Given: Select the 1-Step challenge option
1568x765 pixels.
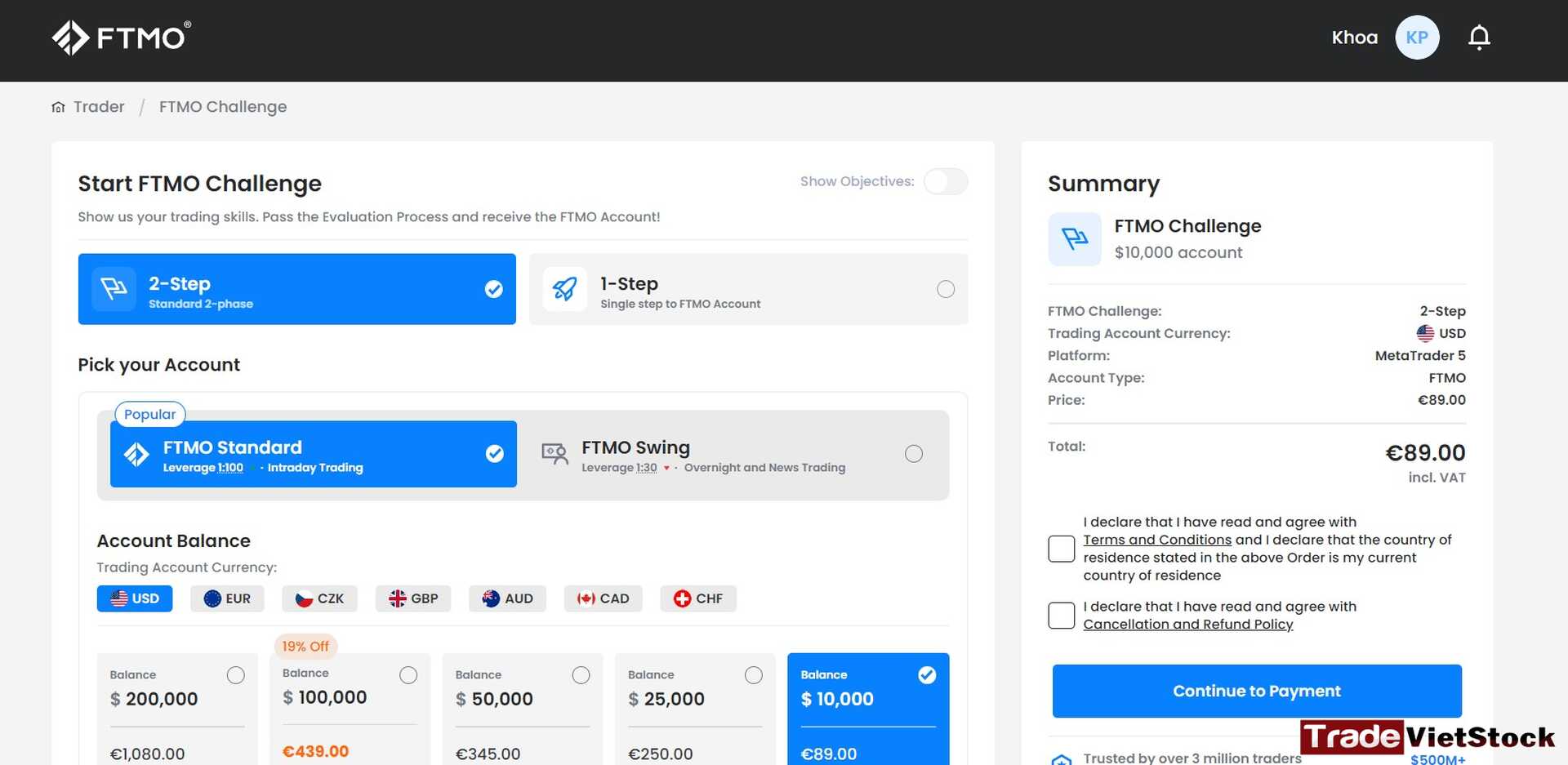Looking at the screenshot, I should click(x=749, y=289).
